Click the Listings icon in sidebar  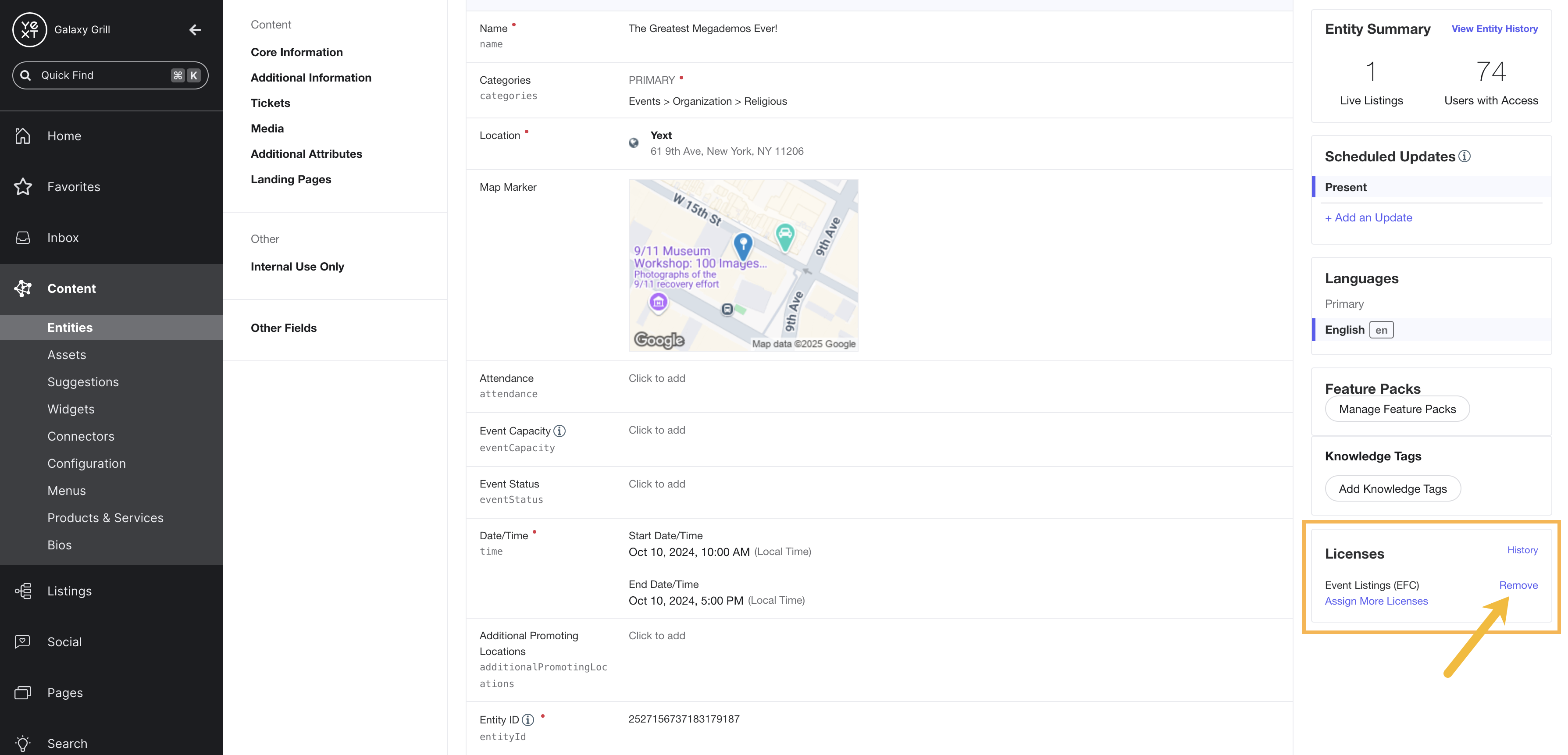22,591
